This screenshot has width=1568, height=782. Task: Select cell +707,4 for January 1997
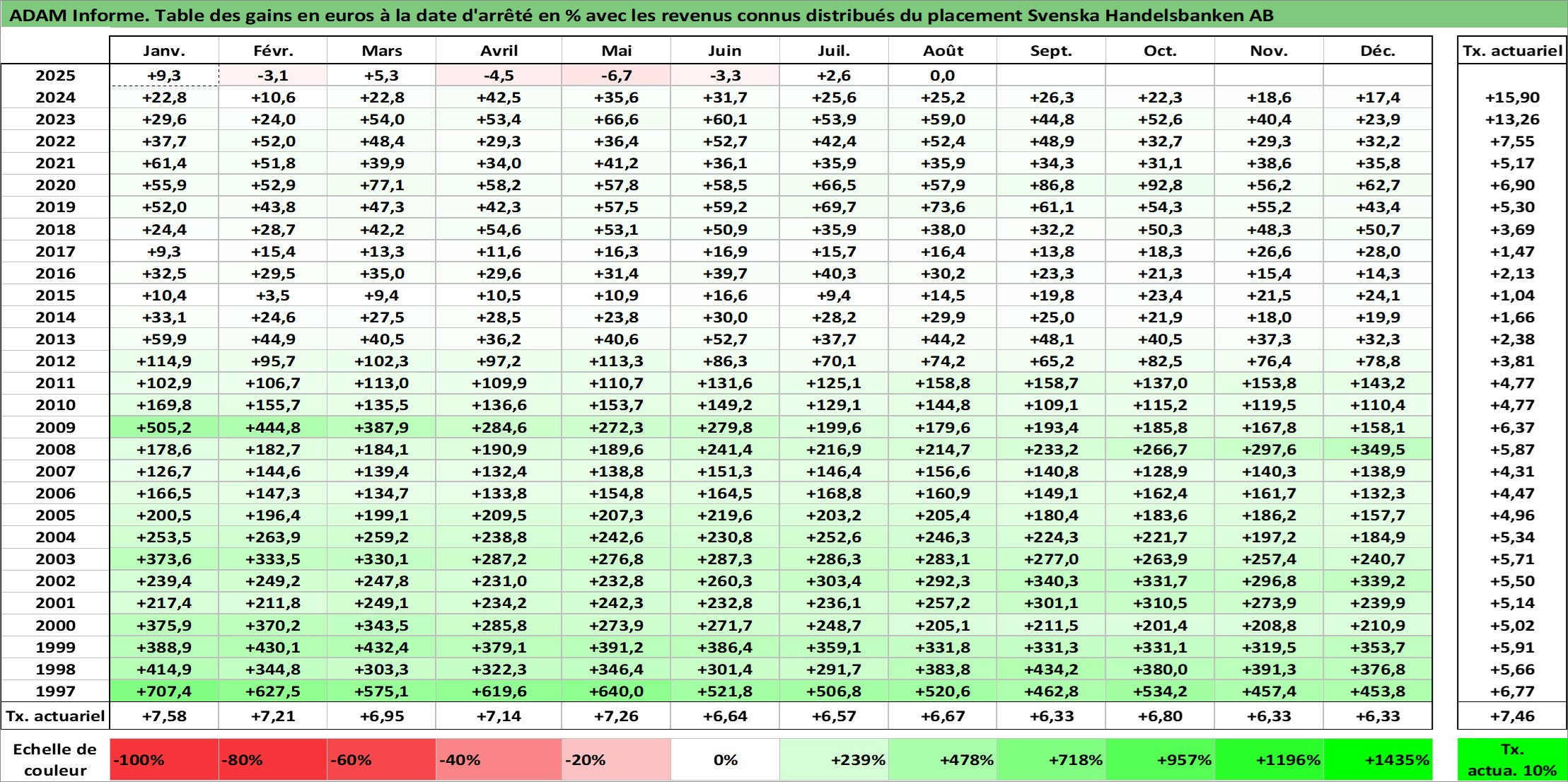click(x=164, y=691)
